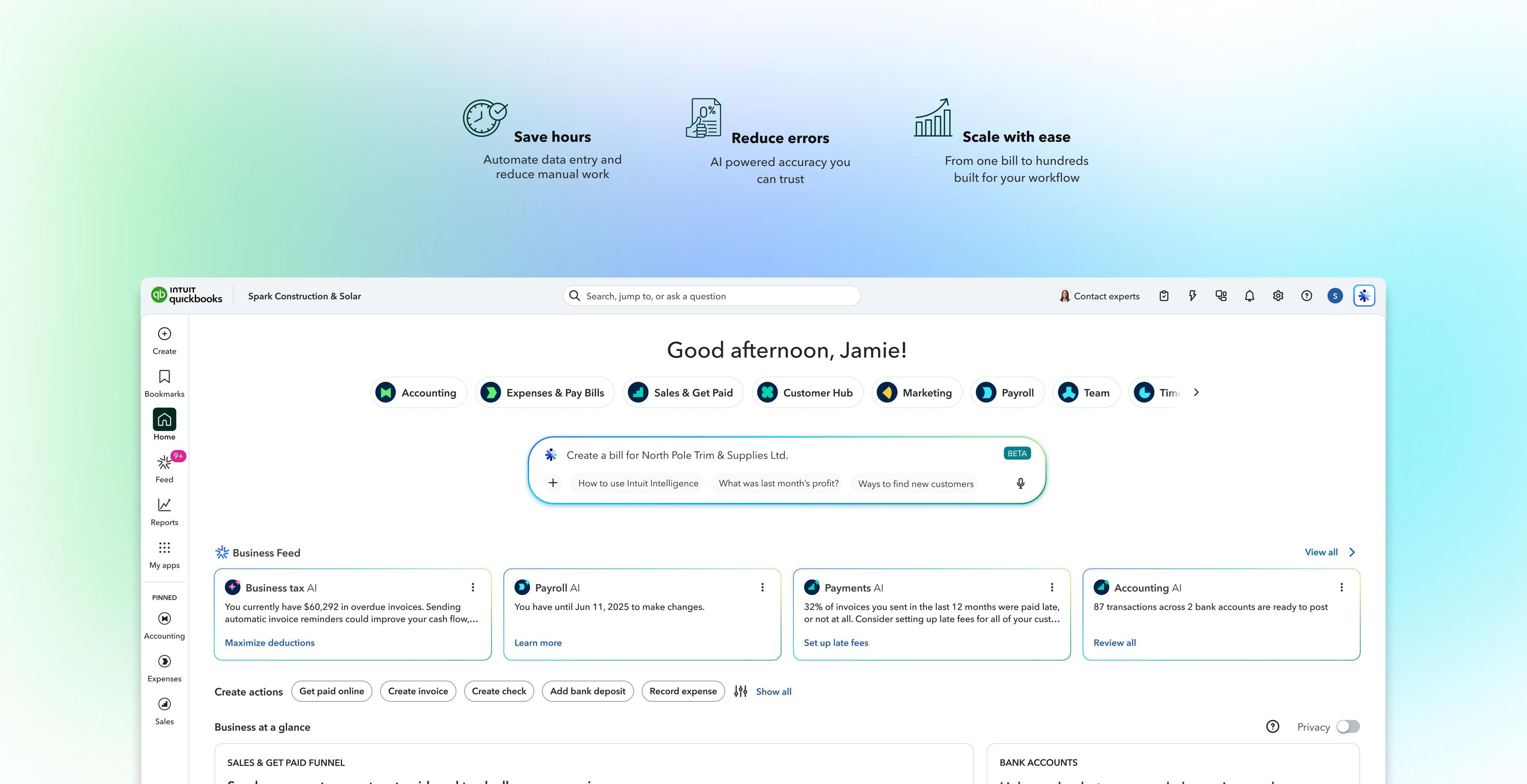Open Bookmarks in the sidebar
The image size is (1527, 784).
(164, 383)
